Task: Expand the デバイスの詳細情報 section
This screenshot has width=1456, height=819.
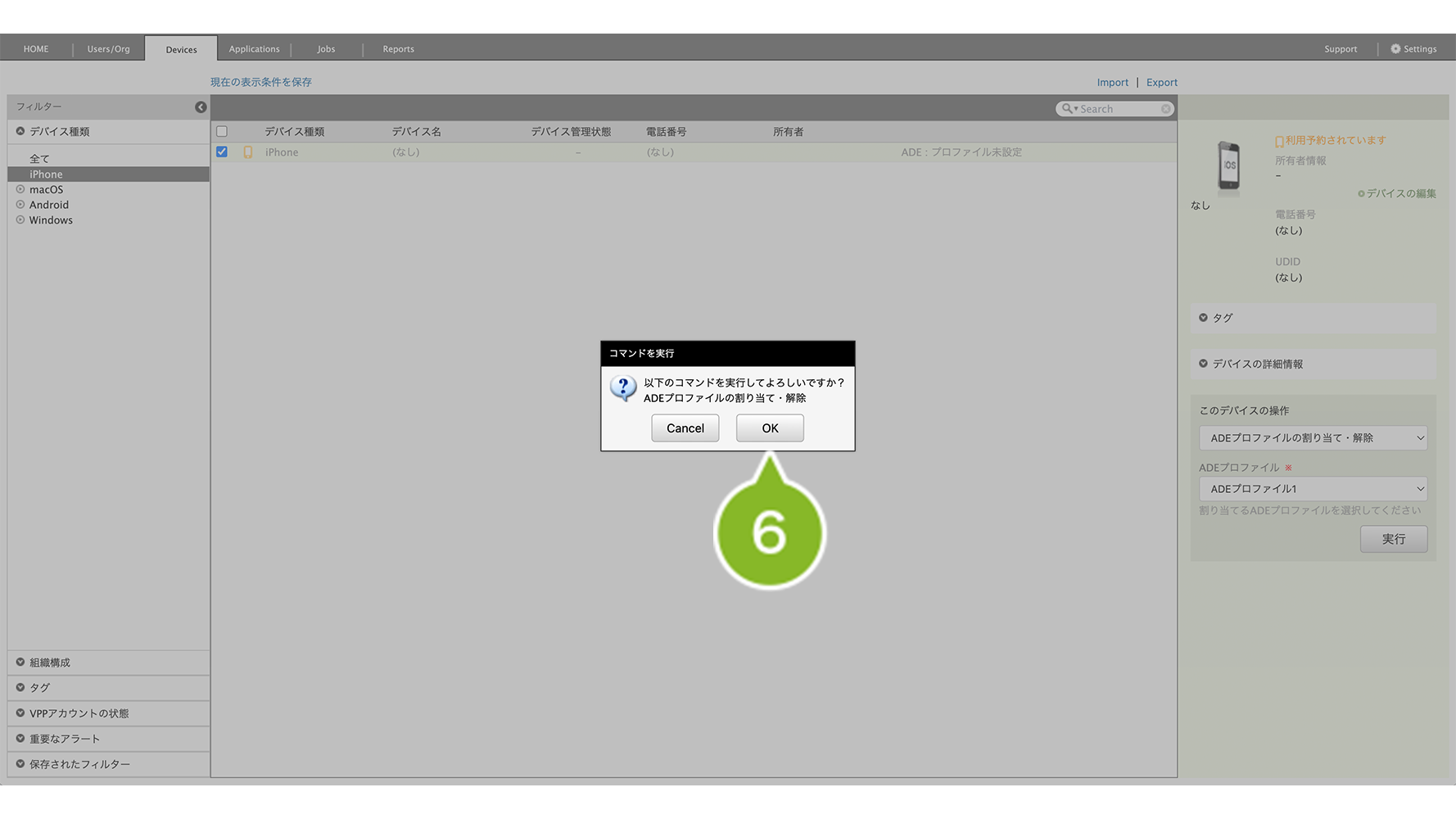Action: coord(1257,364)
